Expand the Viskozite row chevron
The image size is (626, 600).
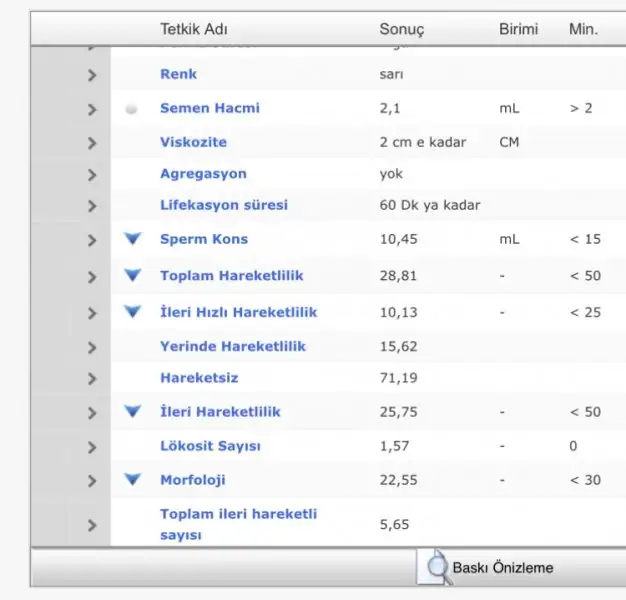[92, 143]
